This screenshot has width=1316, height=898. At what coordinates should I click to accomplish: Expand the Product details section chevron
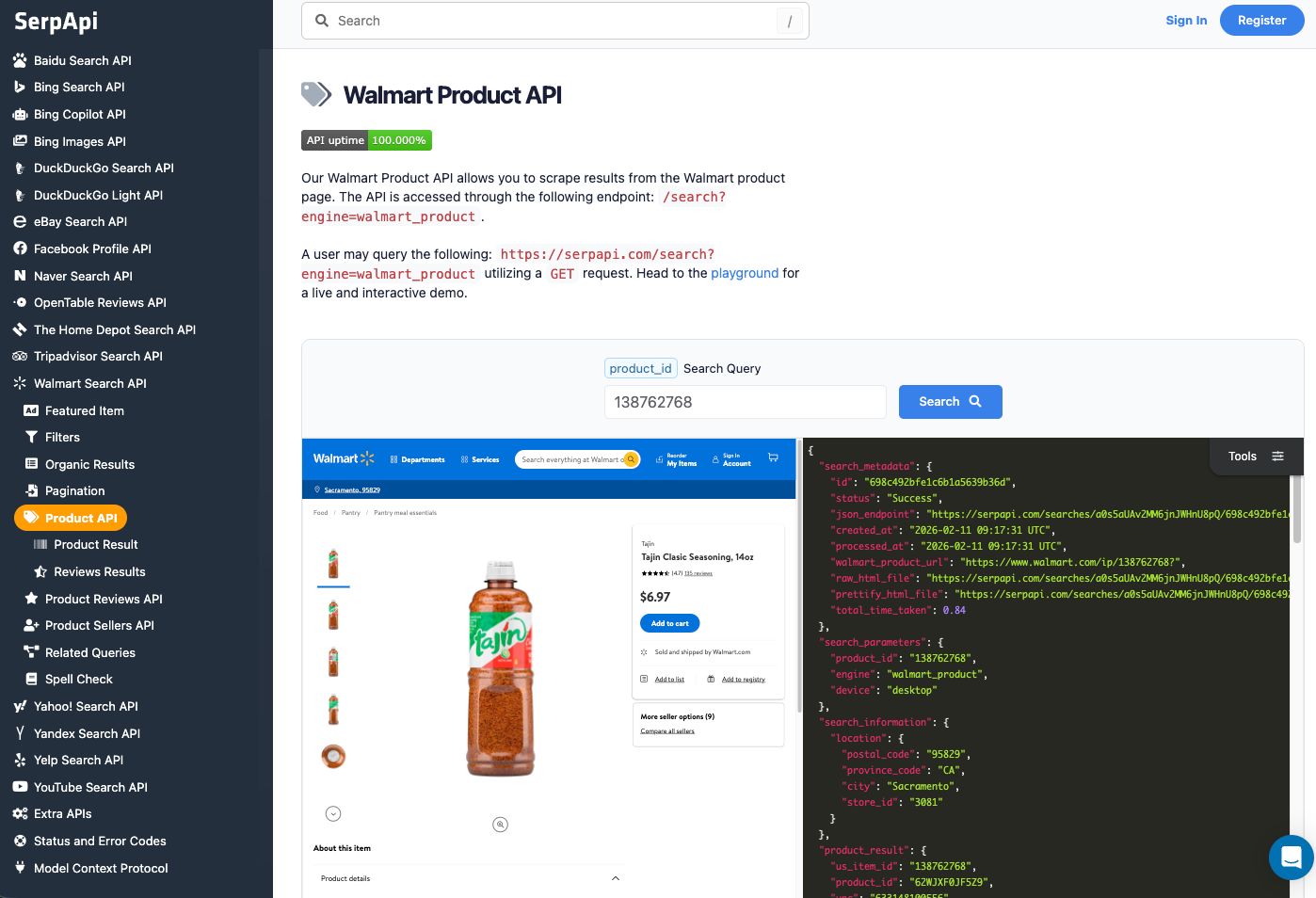[x=616, y=878]
